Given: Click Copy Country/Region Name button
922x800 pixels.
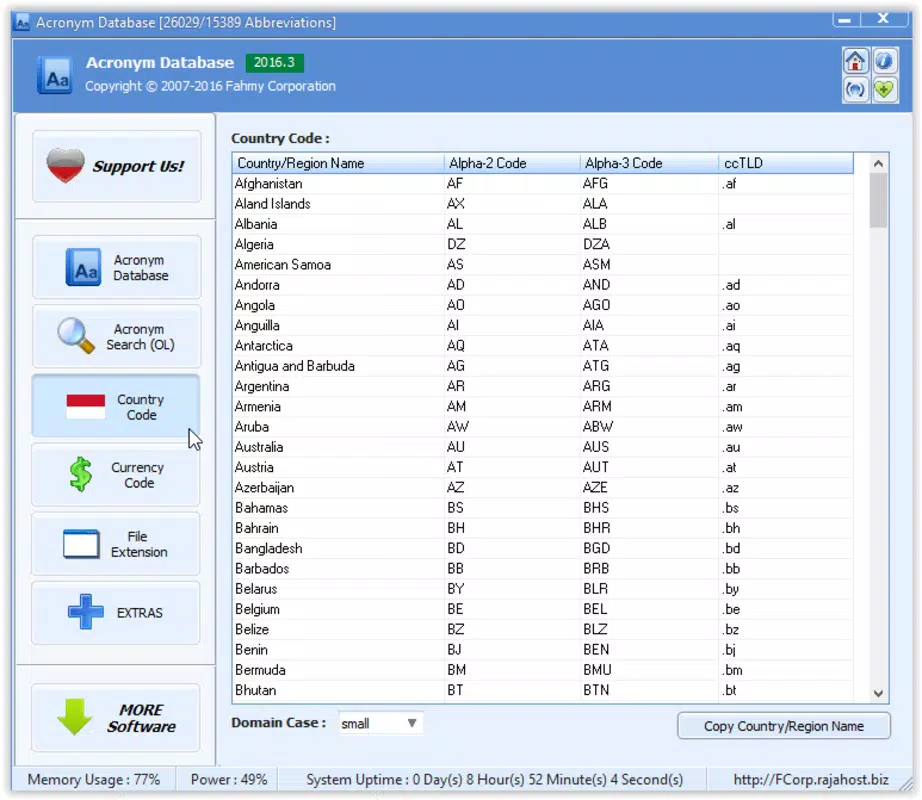Looking at the screenshot, I should click(784, 726).
